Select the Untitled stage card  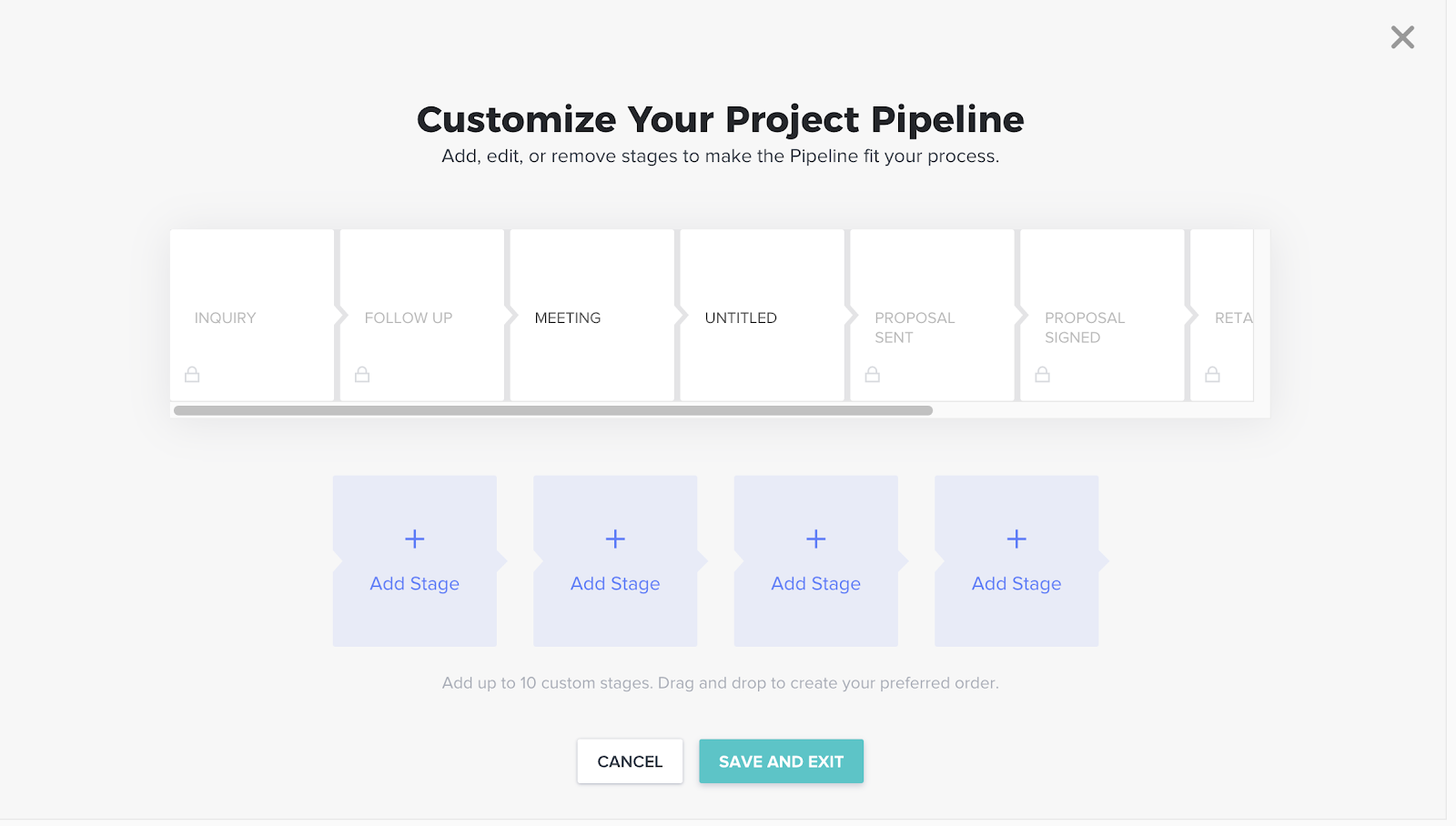[x=762, y=315]
